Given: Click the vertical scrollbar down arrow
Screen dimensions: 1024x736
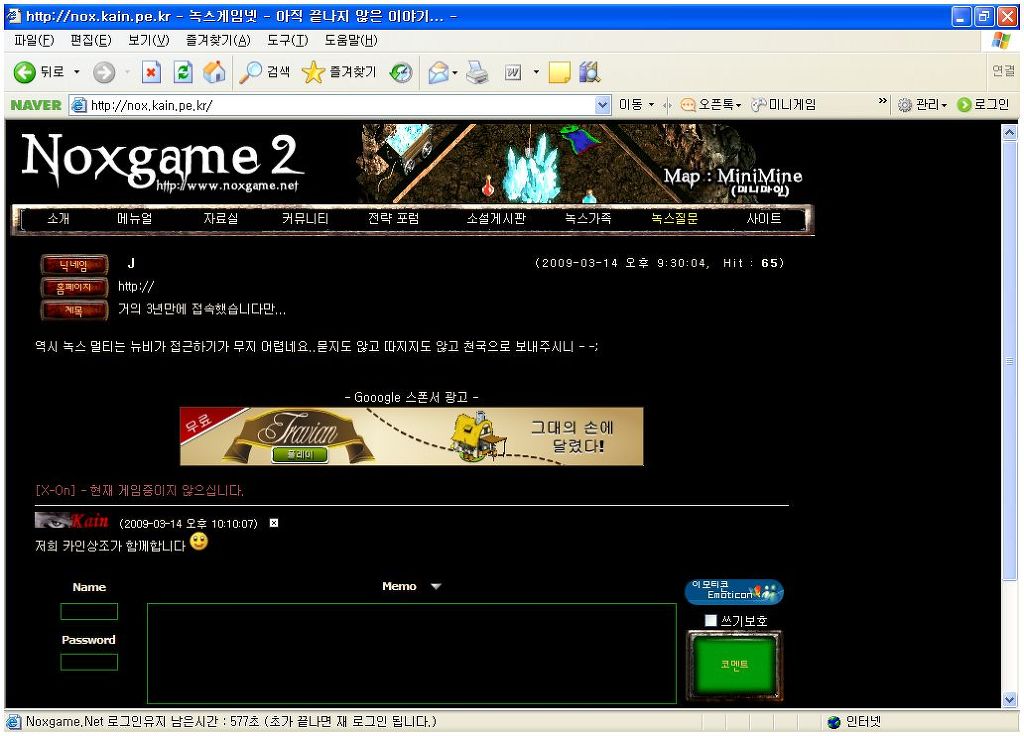Looking at the screenshot, I should coord(1010,699).
